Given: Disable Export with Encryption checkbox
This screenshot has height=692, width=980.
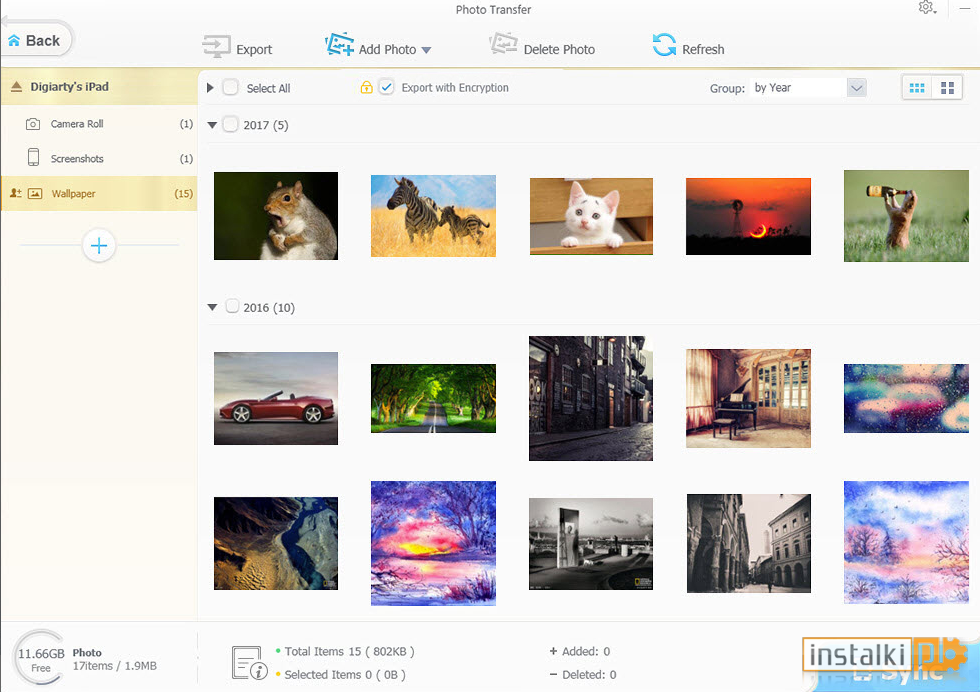Looking at the screenshot, I should pos(386,88).
